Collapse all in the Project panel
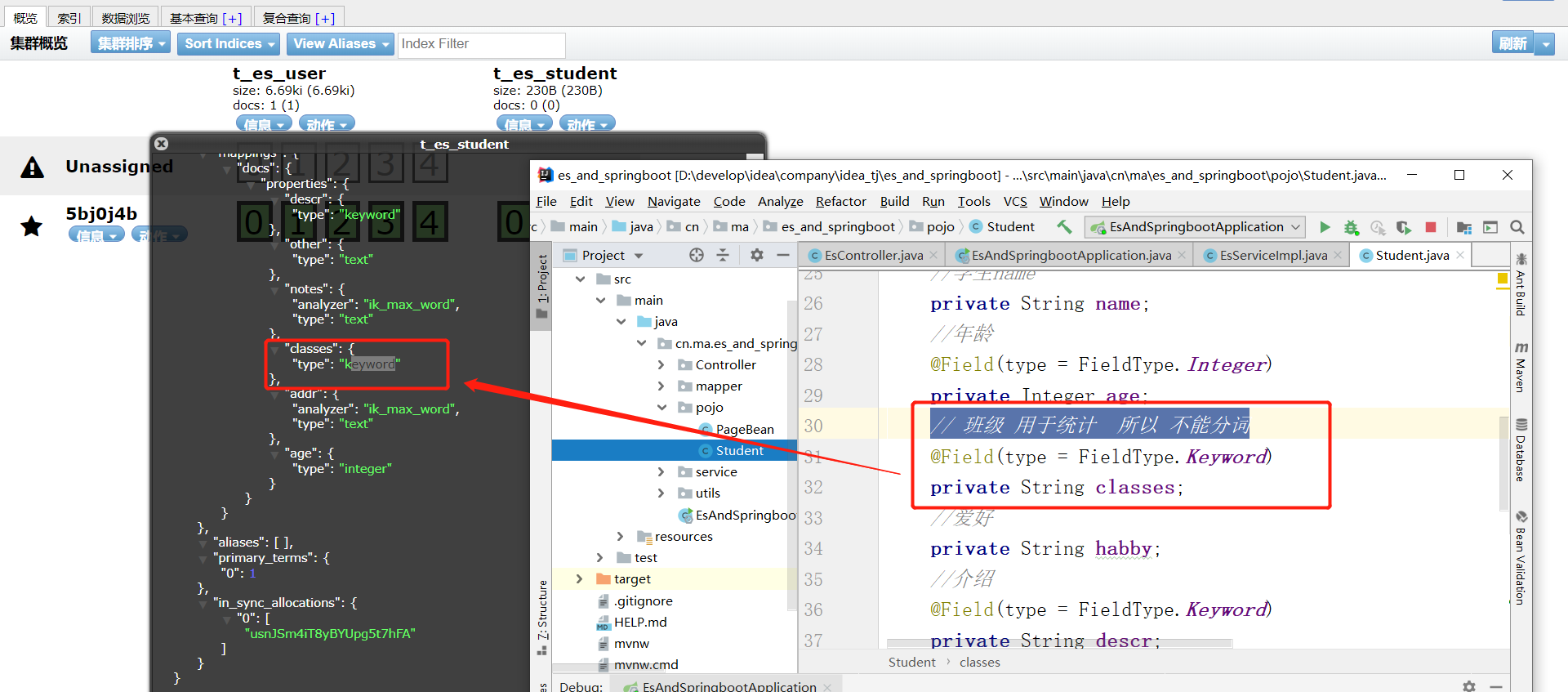 pos(723,255)
